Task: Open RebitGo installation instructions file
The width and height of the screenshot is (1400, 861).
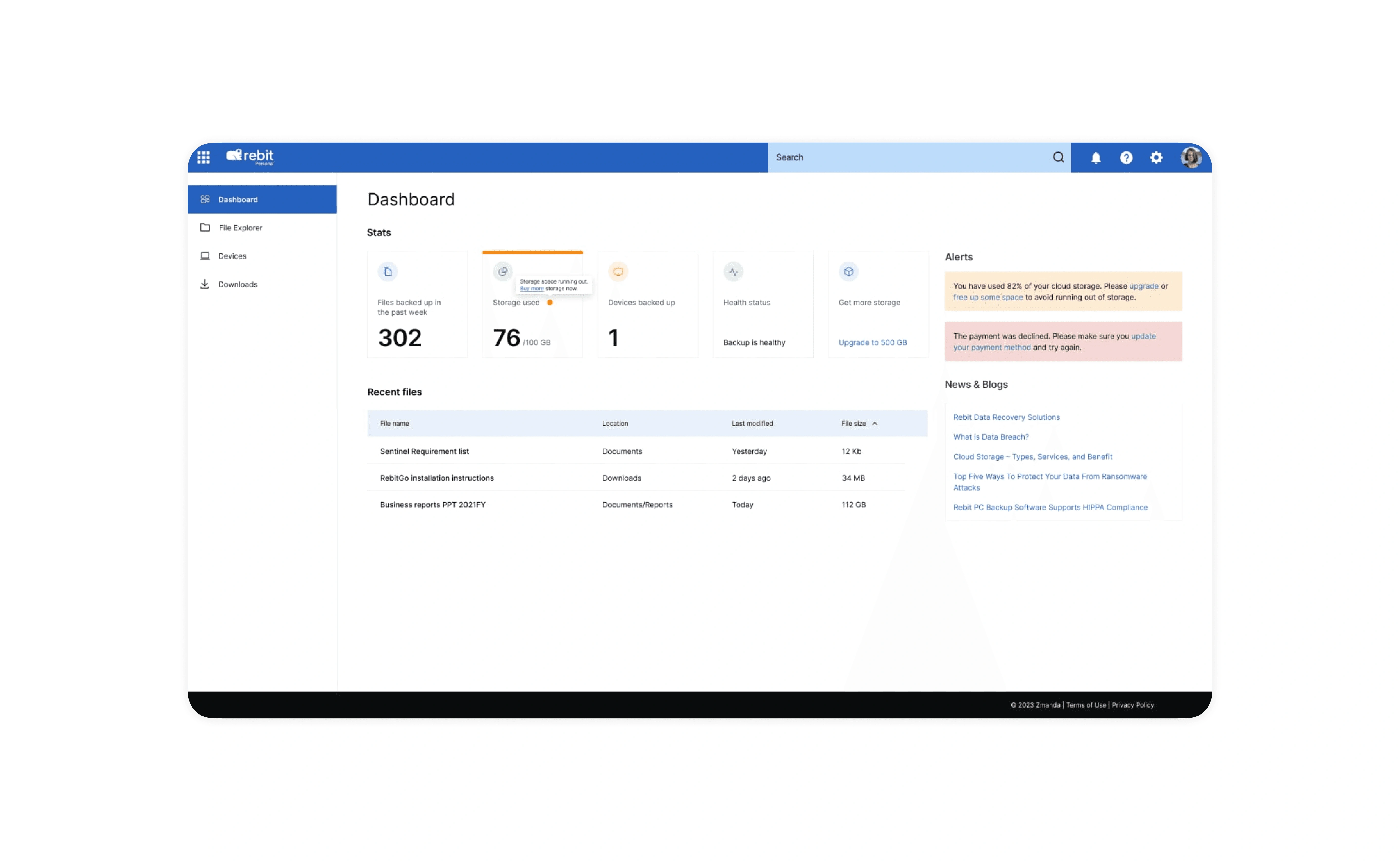Action: [436, 478]
